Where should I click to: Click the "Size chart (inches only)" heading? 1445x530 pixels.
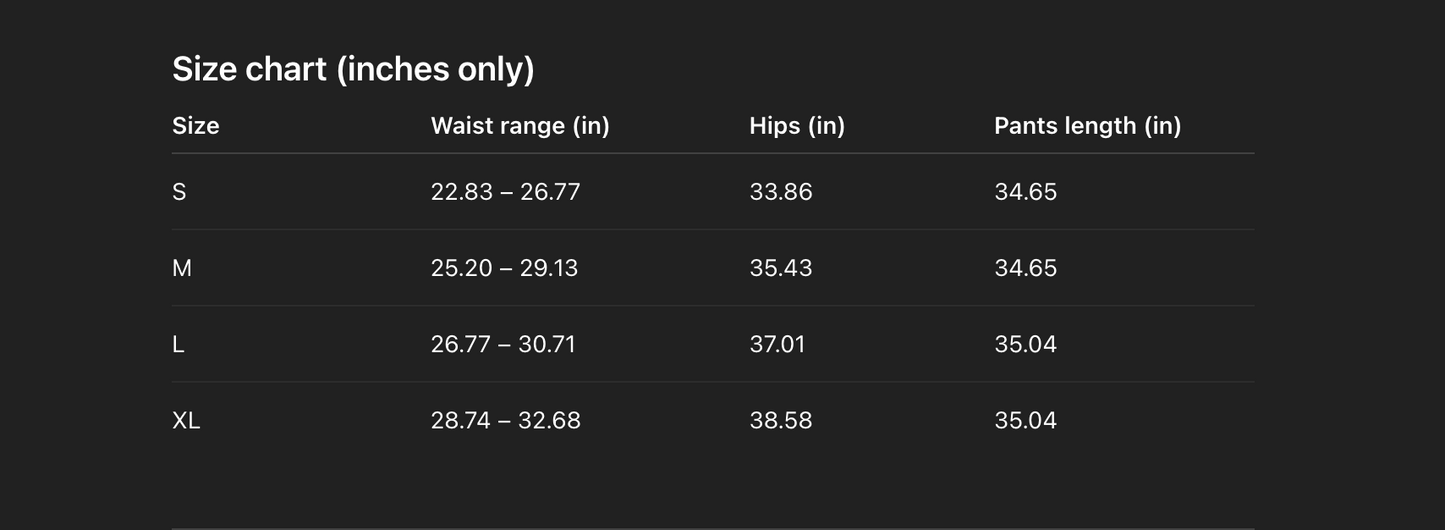pyautogui.click(x=353, y=69)
